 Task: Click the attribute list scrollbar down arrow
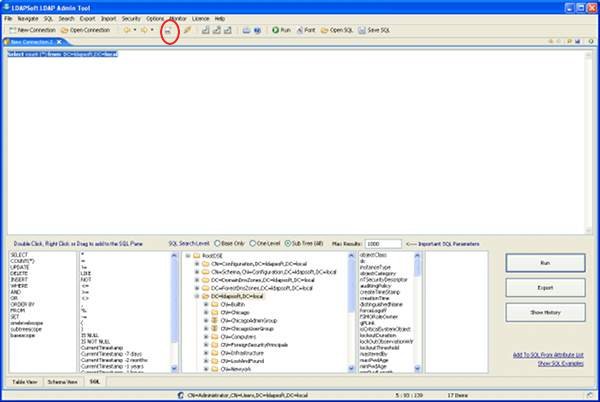point(417,369)
